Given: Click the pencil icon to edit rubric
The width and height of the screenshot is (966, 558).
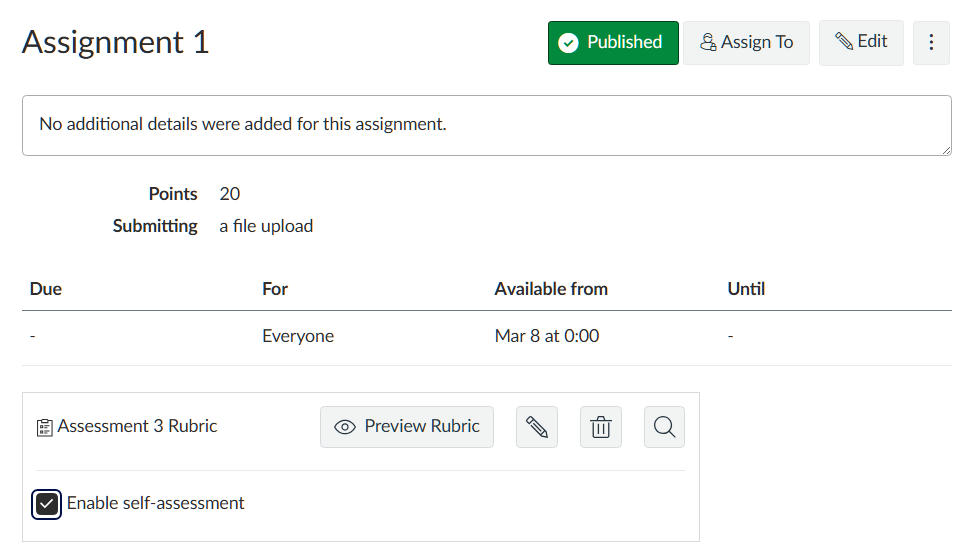Looking at the screenshot, I should 537,426.
